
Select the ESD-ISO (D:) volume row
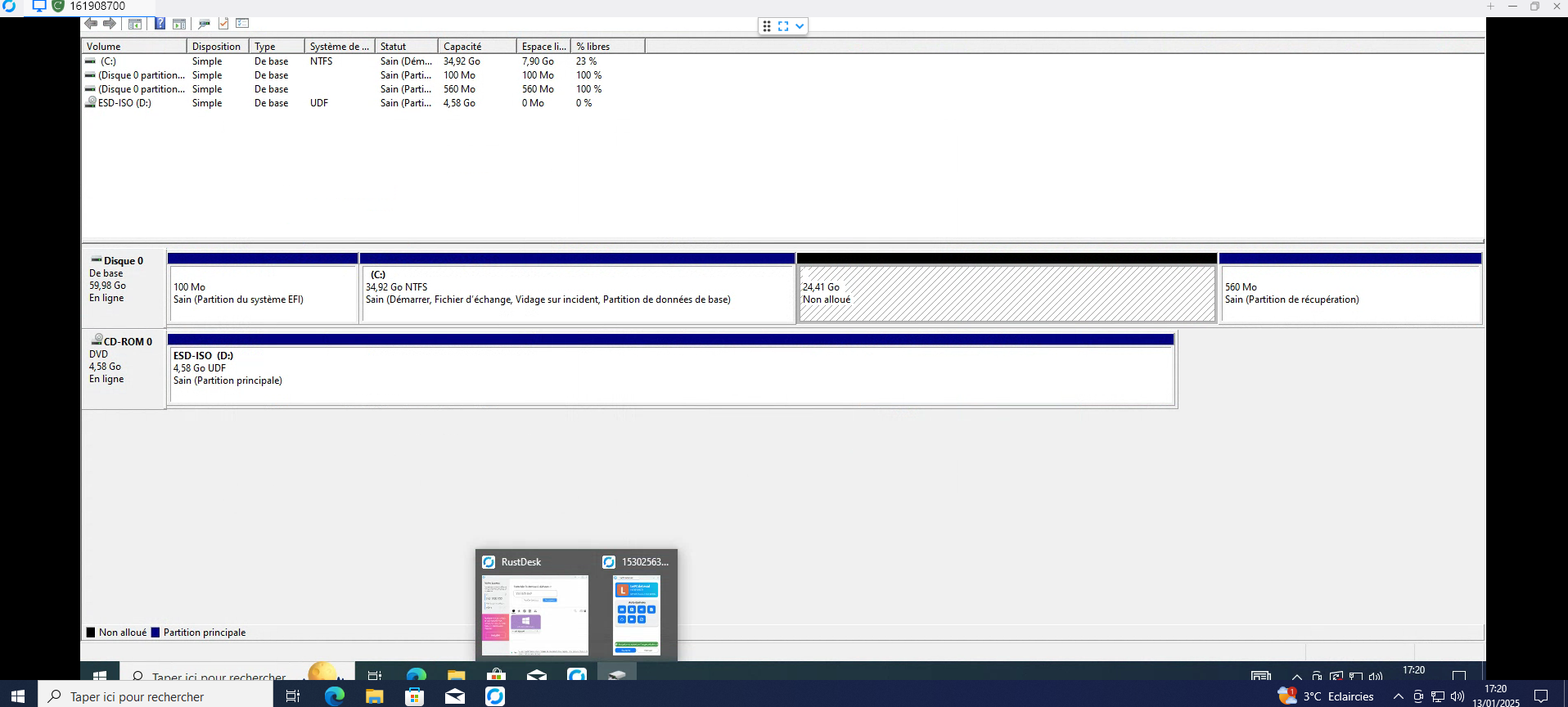pyautogui.click(x=124, y=103)
